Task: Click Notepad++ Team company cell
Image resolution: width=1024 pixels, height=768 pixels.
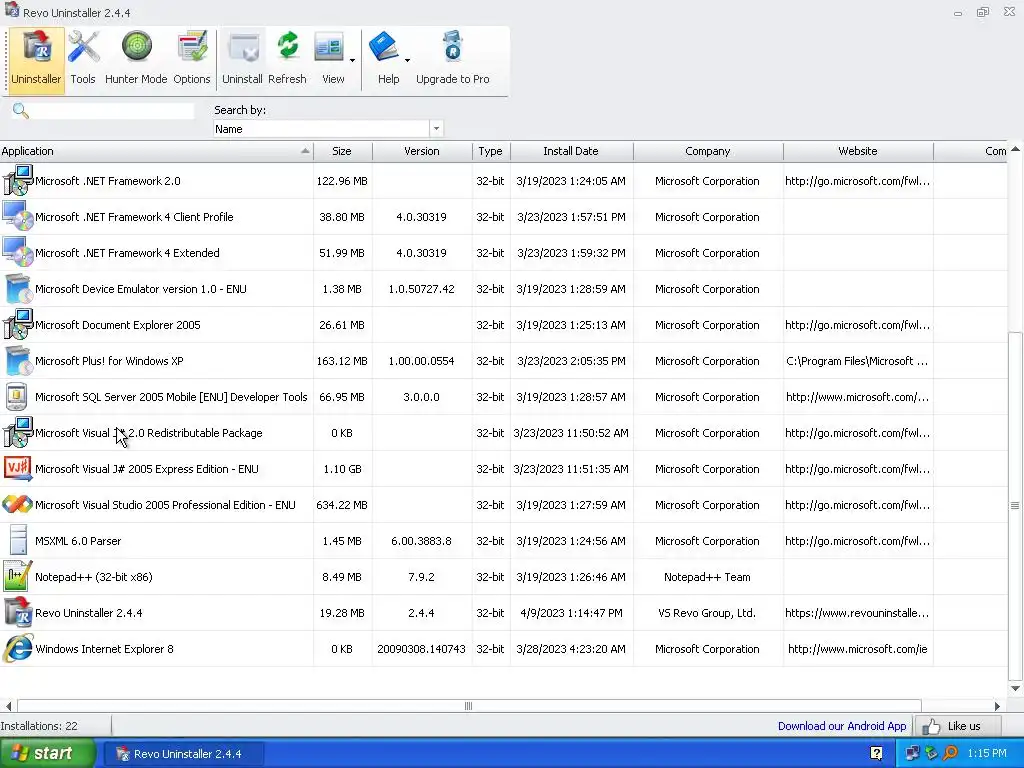Action: tap(707, 577)
